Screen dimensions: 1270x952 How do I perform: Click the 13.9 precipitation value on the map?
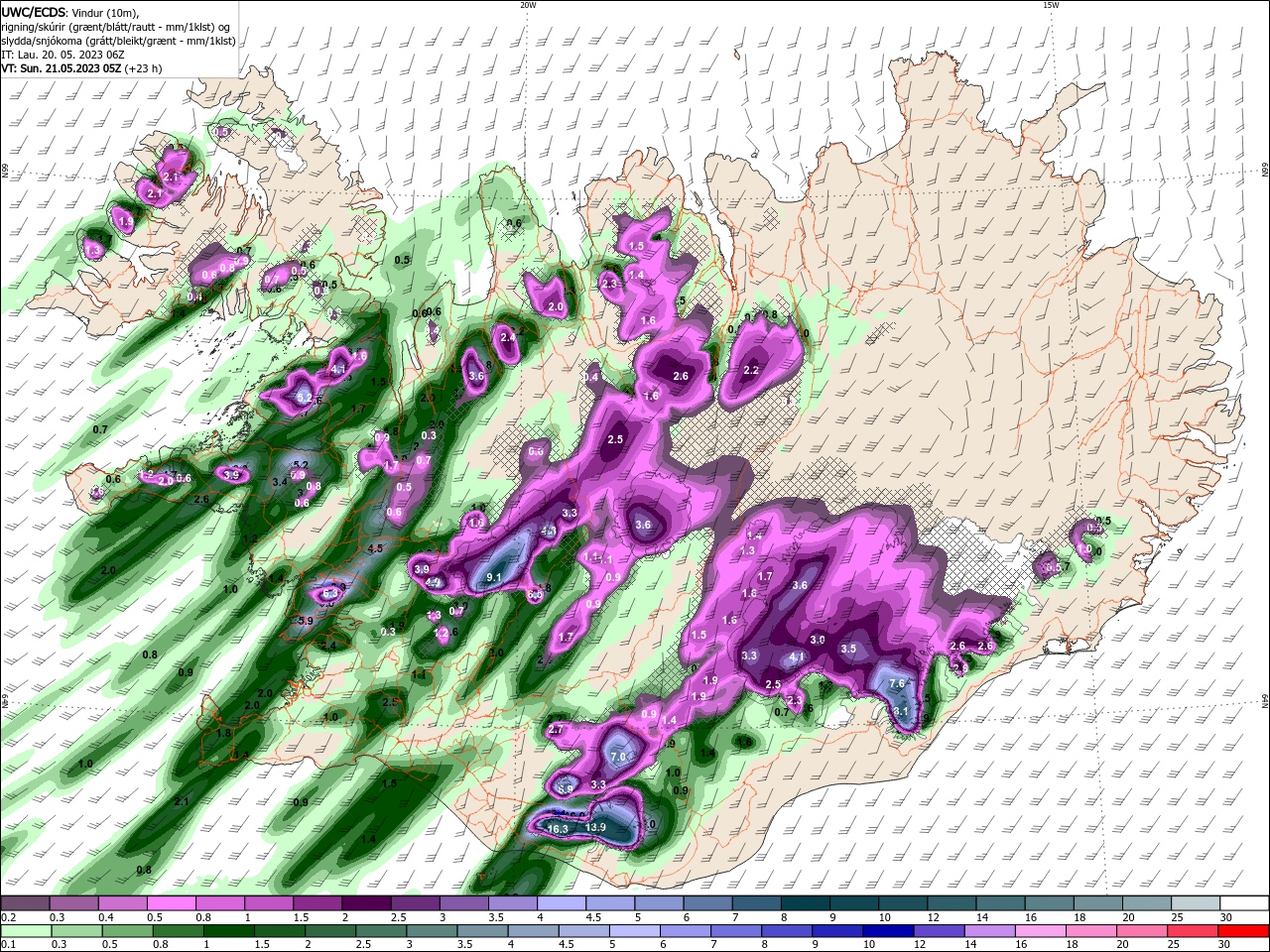(595, 827)
